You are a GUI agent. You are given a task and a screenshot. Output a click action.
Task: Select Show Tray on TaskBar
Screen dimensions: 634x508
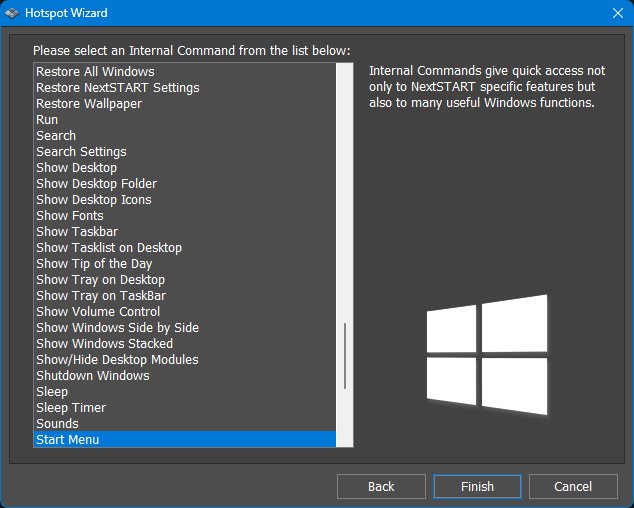[x=185, y=295]
